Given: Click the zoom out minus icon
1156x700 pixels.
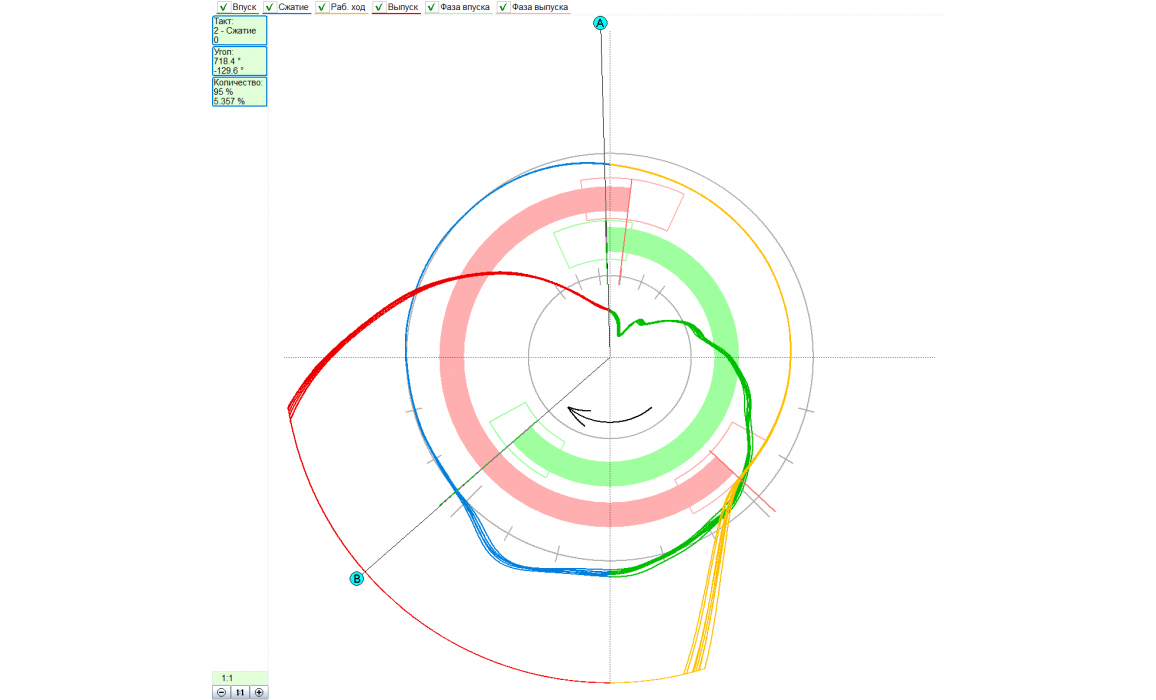Looking at the screenshot, I should (x=221, y=692).
